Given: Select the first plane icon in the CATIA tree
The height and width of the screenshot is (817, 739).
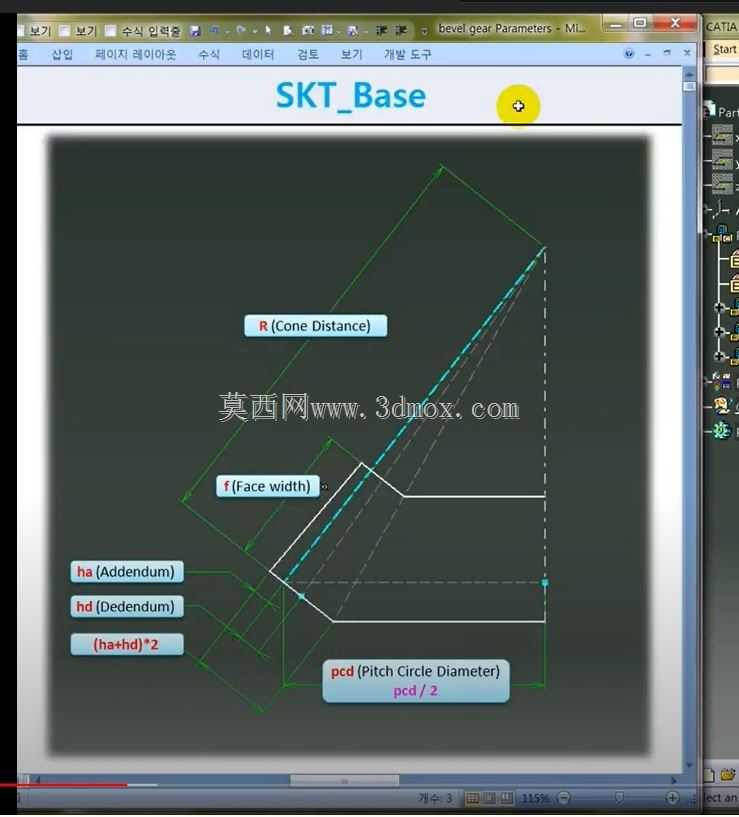Looking at the screenshot, I should click(723, 136).
